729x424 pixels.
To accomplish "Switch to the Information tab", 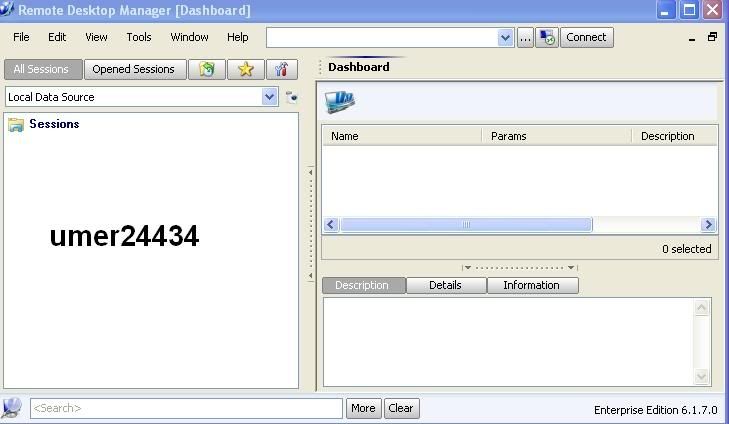I will (x=531, y=285).
